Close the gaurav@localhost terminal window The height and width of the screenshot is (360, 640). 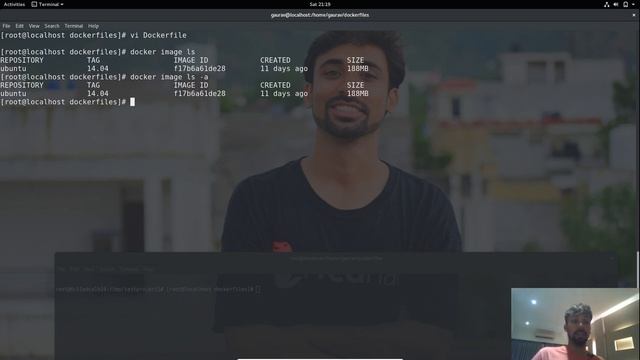634,15
